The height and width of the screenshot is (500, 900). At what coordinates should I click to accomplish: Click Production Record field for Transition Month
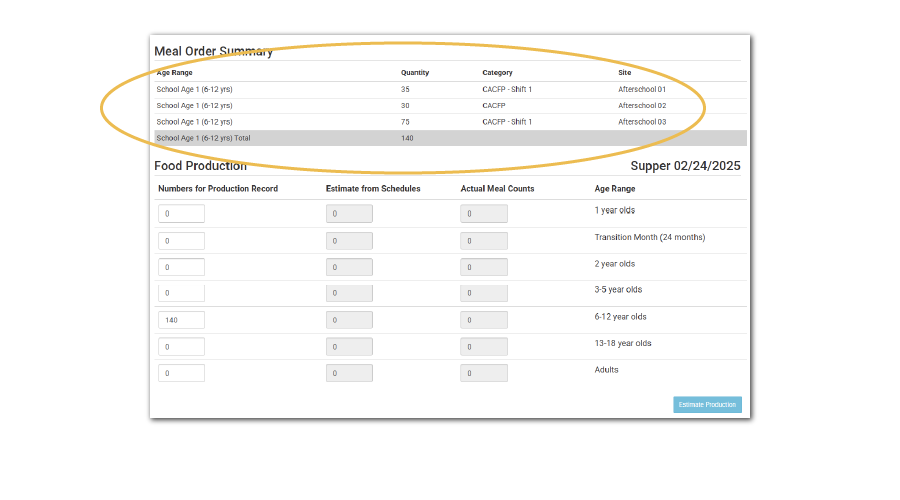coord(181,241)
